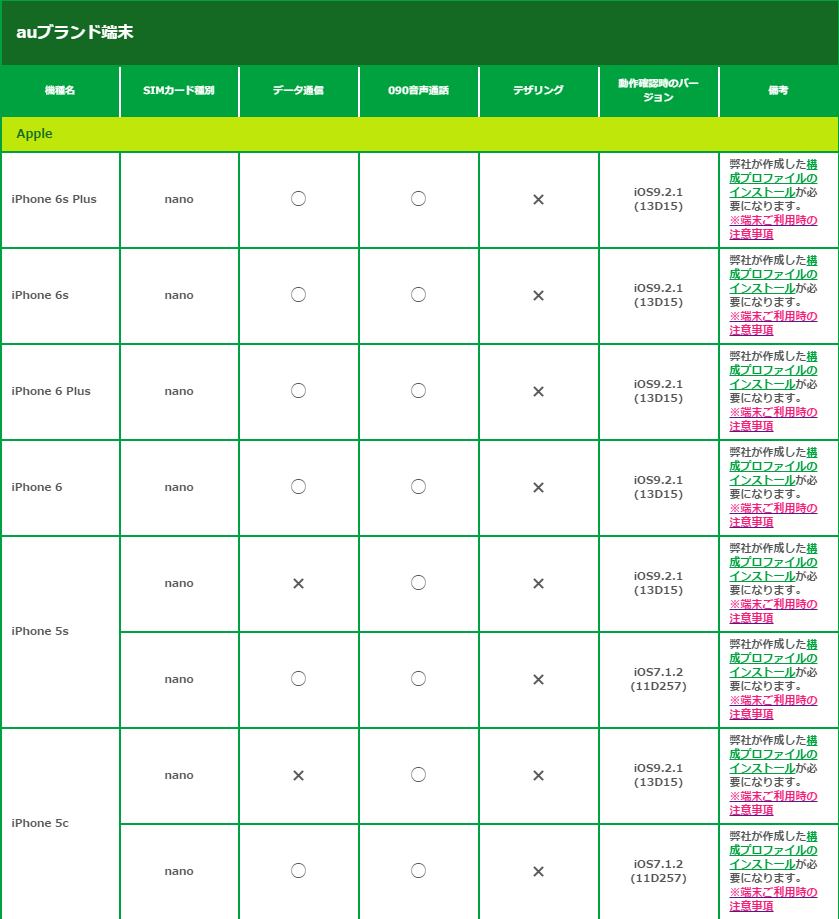The width and height of the screenshot is (839, 919).
Task: Select the iPhone 6s Plus model name
Action: (x=54, y=199)
